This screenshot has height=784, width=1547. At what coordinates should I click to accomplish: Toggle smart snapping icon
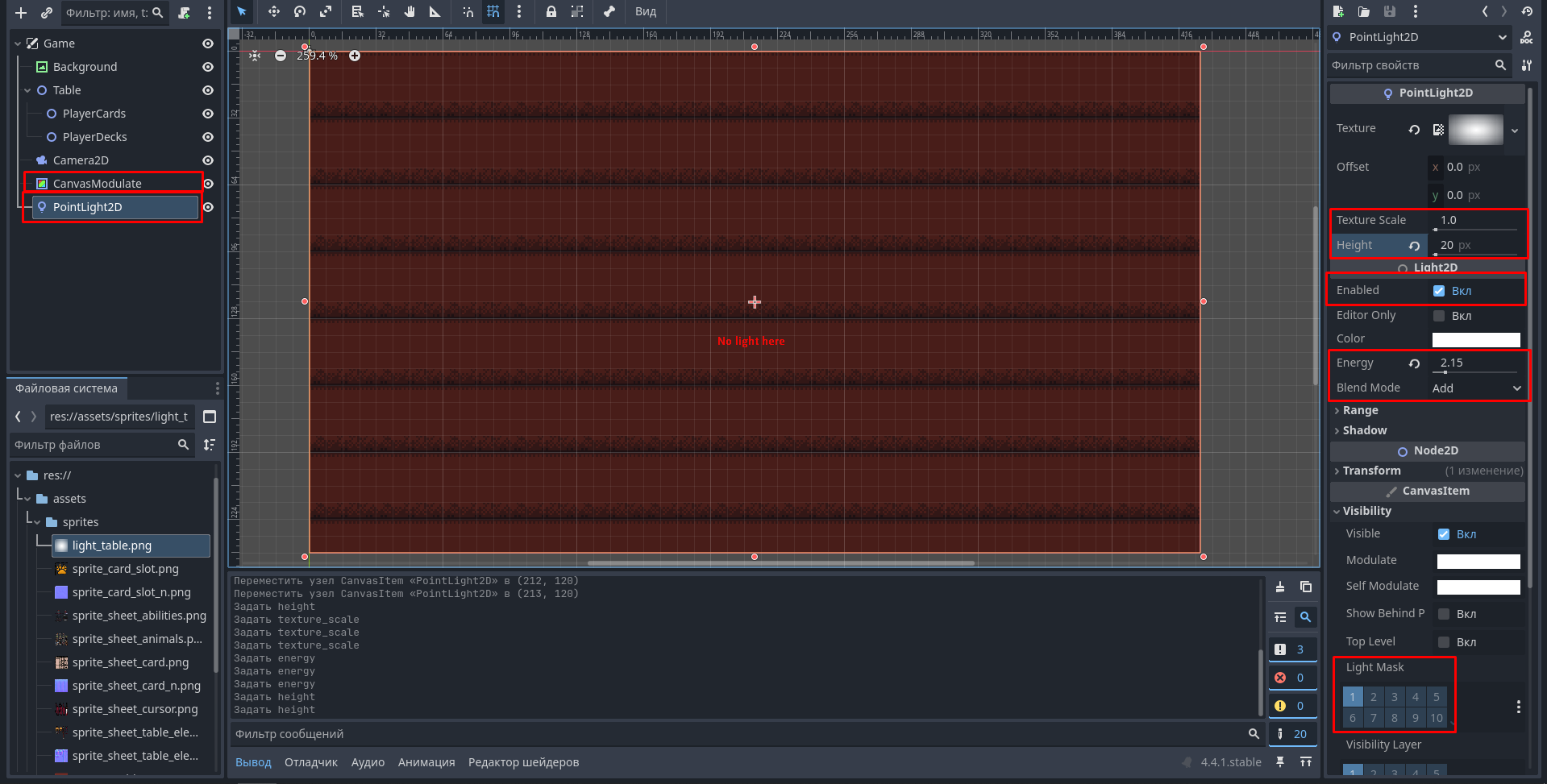(468, 11)
